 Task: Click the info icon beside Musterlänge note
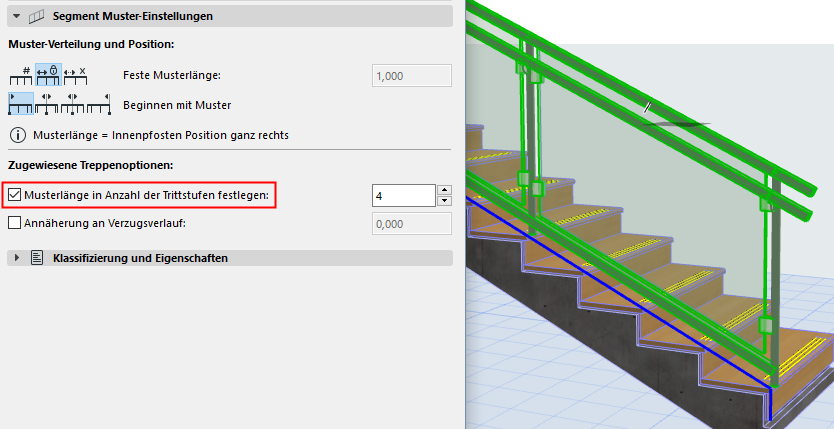tap(18, 135)
